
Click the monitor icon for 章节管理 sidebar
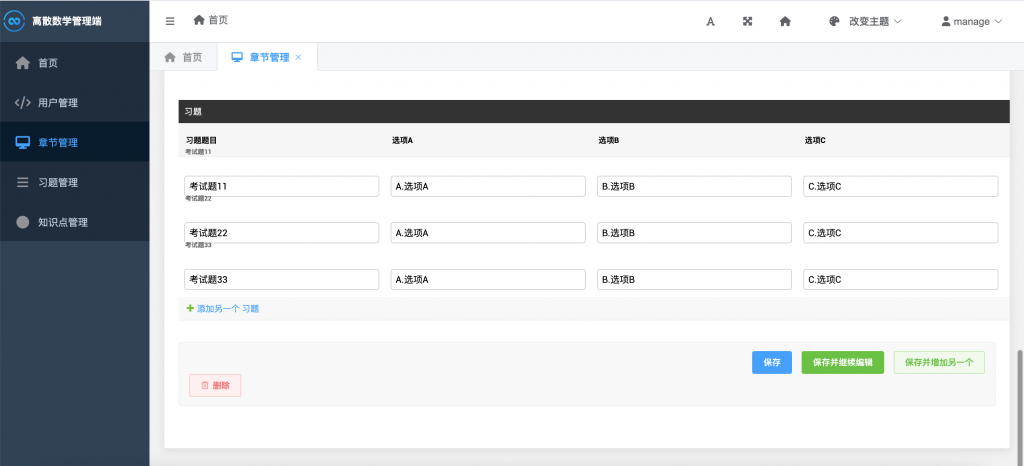pyautogui.click(x=23, y=142)
